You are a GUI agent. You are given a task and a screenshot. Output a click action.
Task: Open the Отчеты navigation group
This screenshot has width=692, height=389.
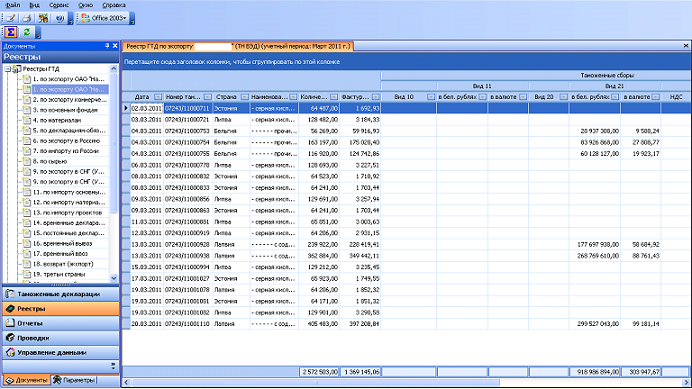(x=61, y=323)
